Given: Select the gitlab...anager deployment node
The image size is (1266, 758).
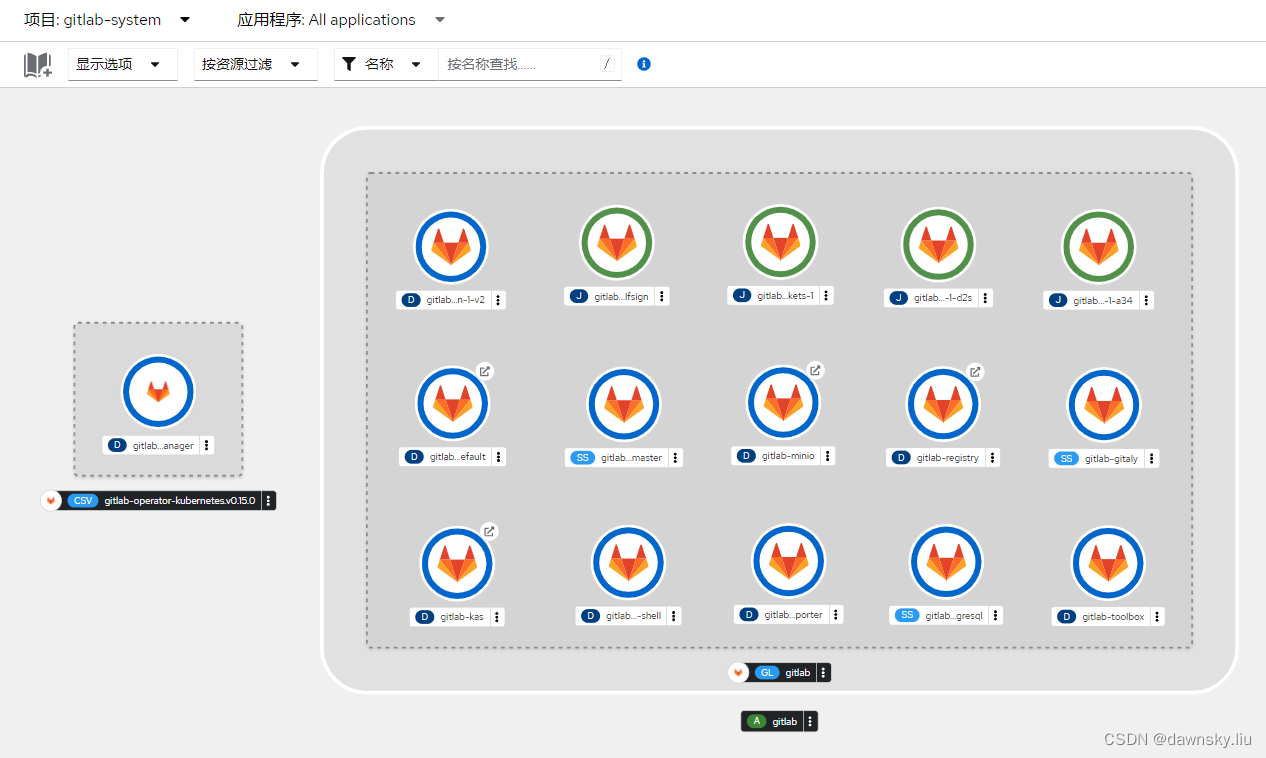Looking at the screenshot, I should click(158, 392).
